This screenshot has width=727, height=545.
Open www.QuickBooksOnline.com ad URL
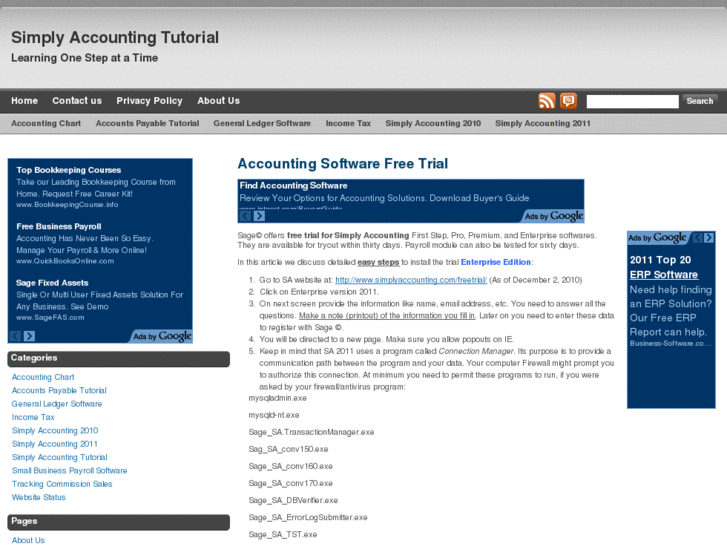pyautogui.click(x=65, y=261)
